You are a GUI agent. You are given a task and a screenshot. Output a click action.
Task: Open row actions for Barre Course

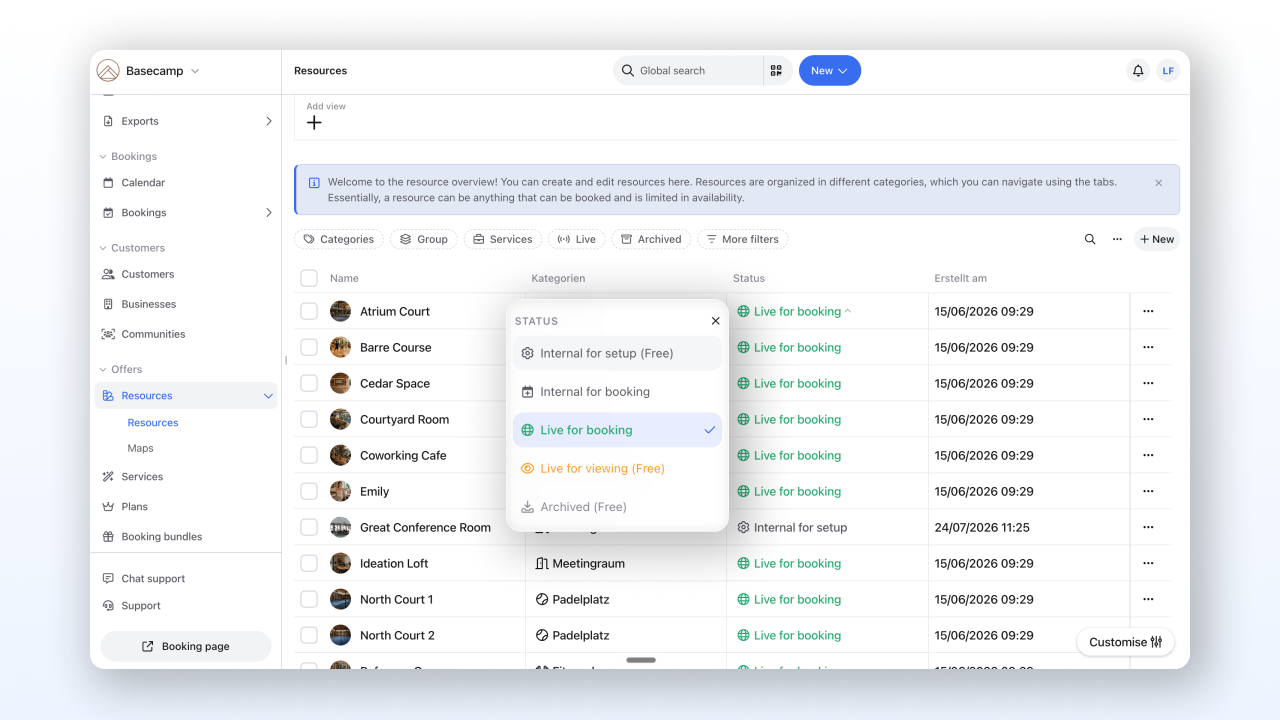point(1148,347)
